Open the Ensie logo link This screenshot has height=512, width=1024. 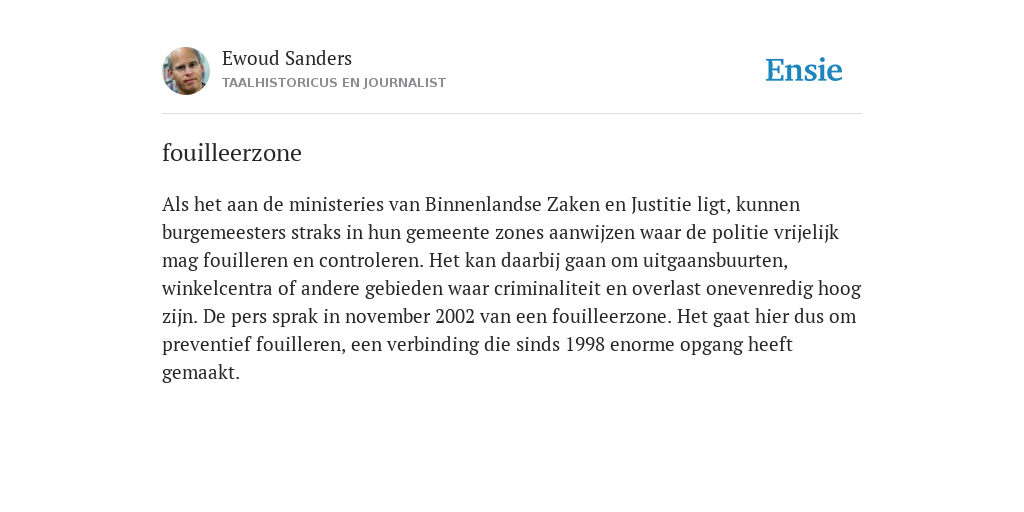(804, 70)
